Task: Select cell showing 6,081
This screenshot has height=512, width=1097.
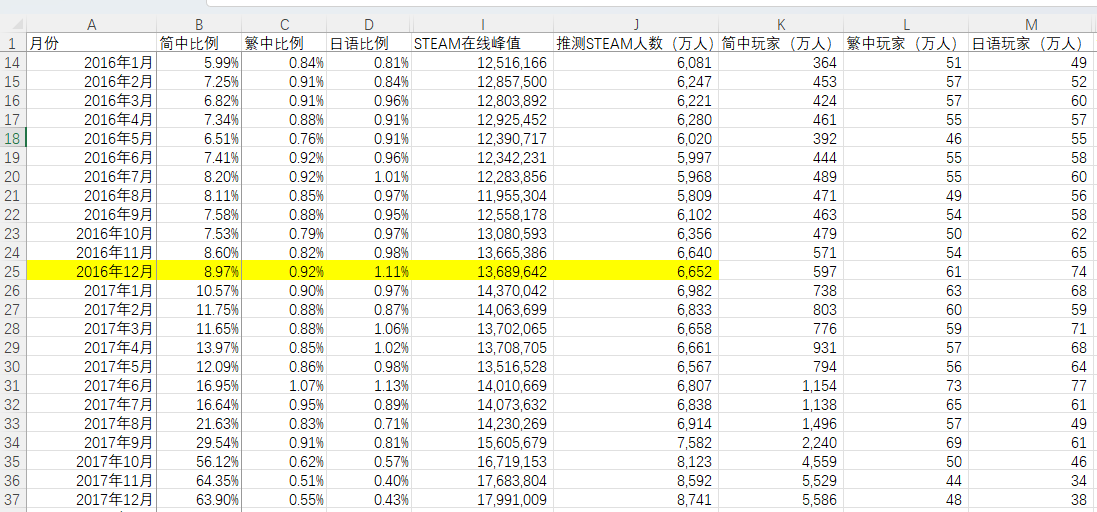Action: (636, 63)
